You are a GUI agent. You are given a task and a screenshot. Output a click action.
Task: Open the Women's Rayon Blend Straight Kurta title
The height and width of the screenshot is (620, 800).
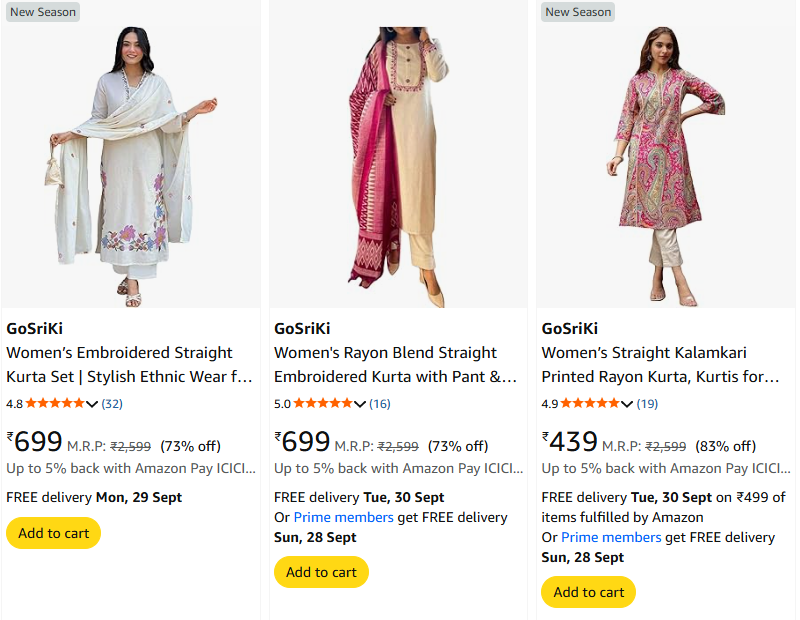pyautogui.click(x=396, y=365)
